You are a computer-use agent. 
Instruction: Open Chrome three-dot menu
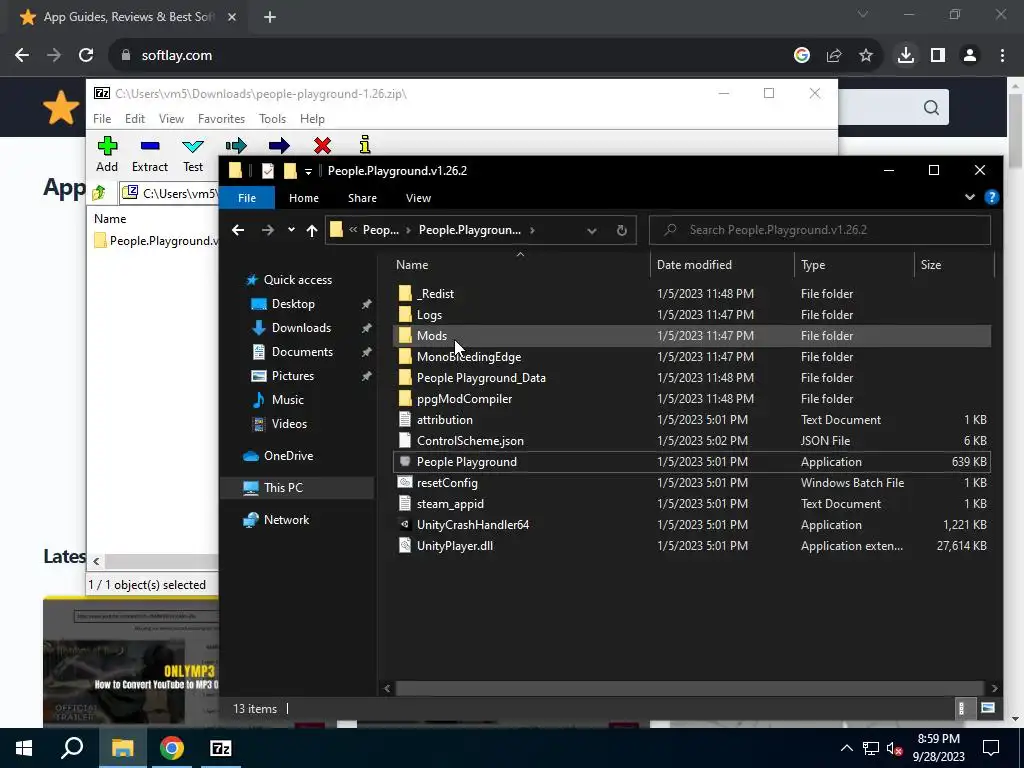(x=1002, y=56)
